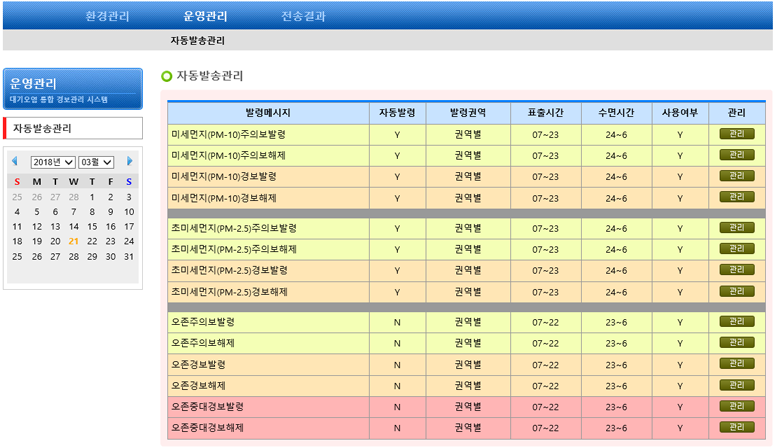Click the 초미세먼지(PM-2.5)경보해제 message cell
The width and height of the screenshot is (775, 448).
tap(268, 292)
